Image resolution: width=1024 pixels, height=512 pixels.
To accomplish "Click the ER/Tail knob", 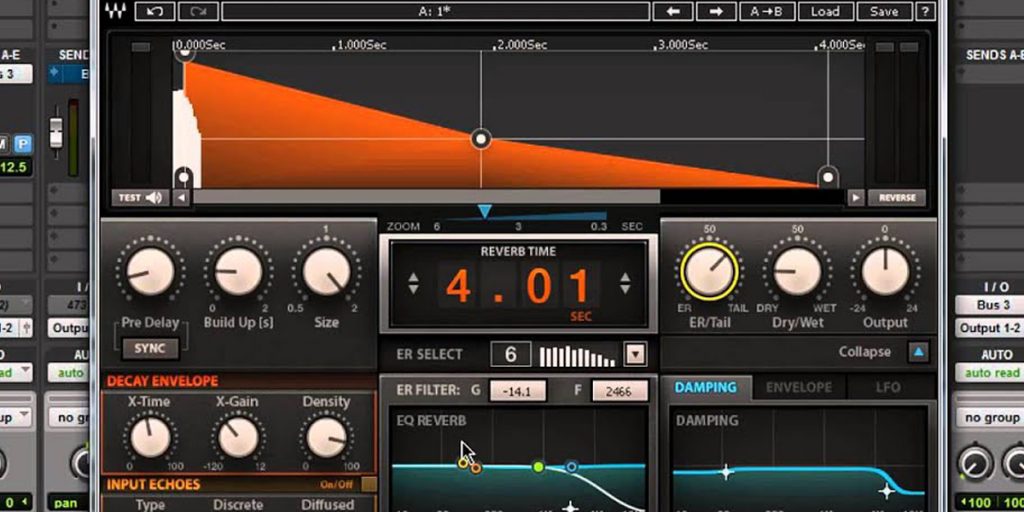I will (x=709, y=272).
